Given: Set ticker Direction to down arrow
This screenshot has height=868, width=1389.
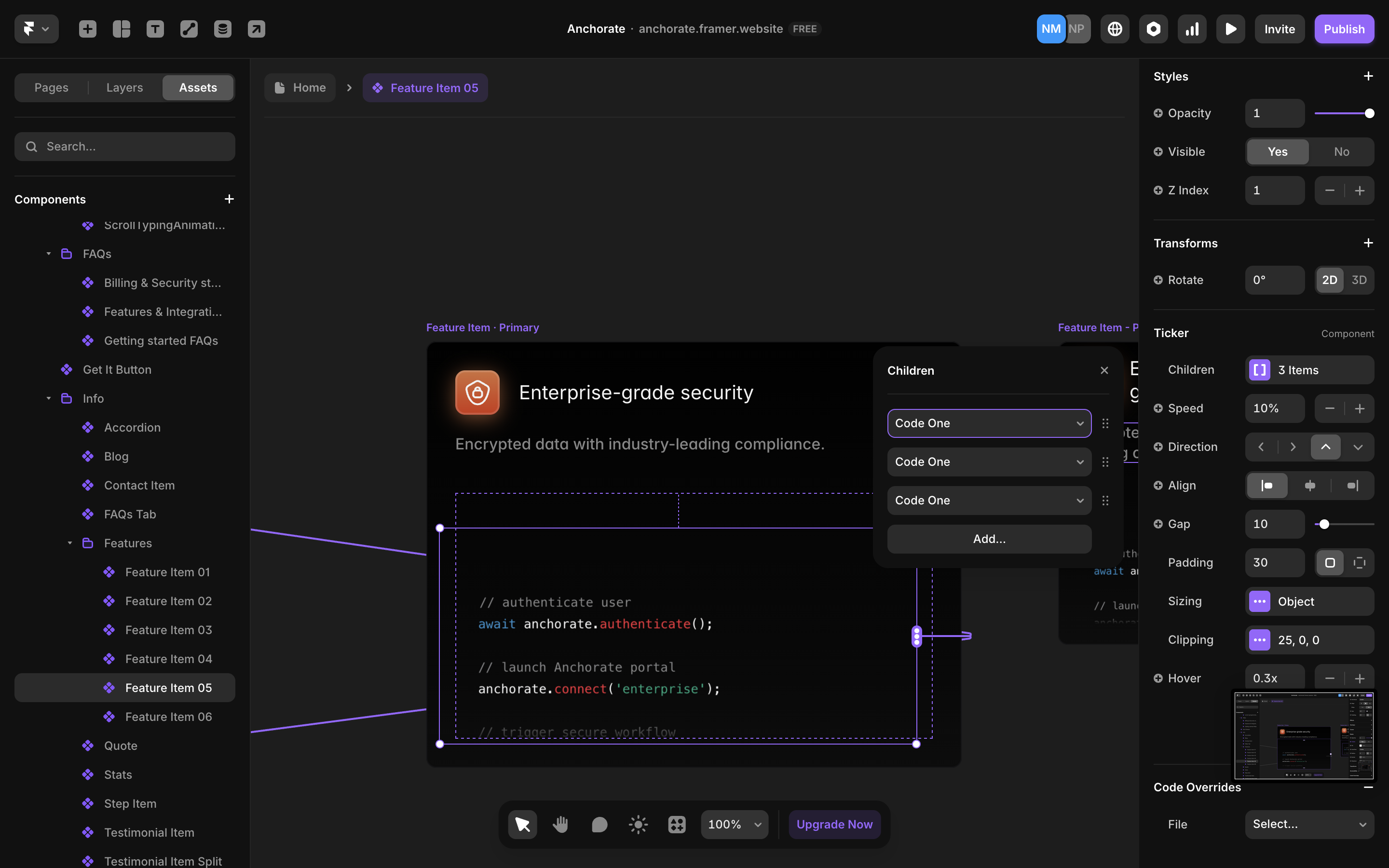Looking at the screenshot, I should (1358, 447).
